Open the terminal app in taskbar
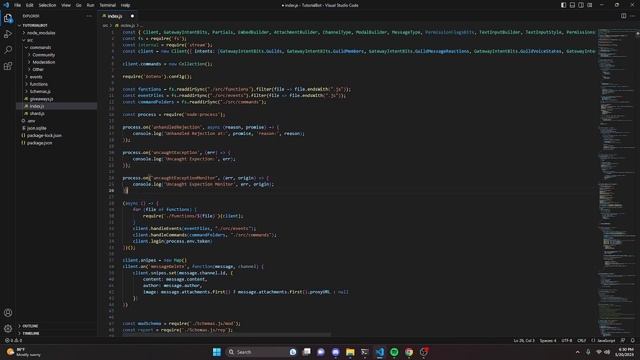Viewport: 640px width, 360px height. (364, 352)
